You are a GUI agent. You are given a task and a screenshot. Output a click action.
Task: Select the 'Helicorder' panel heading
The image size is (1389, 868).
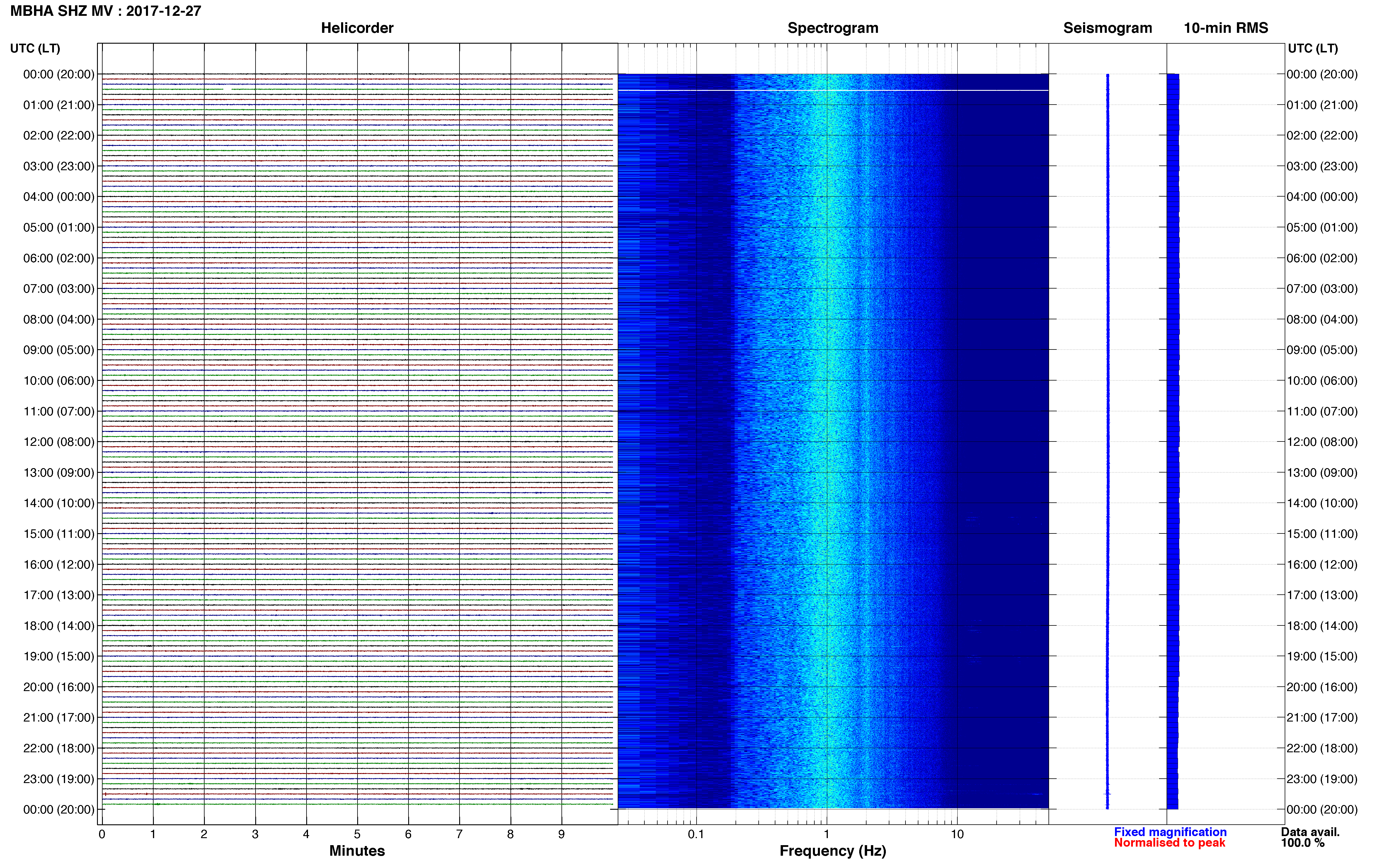pyautogui.click(x=357, y=28)
